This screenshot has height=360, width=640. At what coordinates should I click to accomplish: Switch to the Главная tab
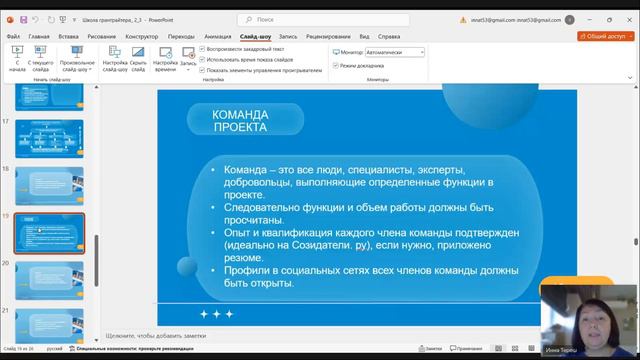39,36
